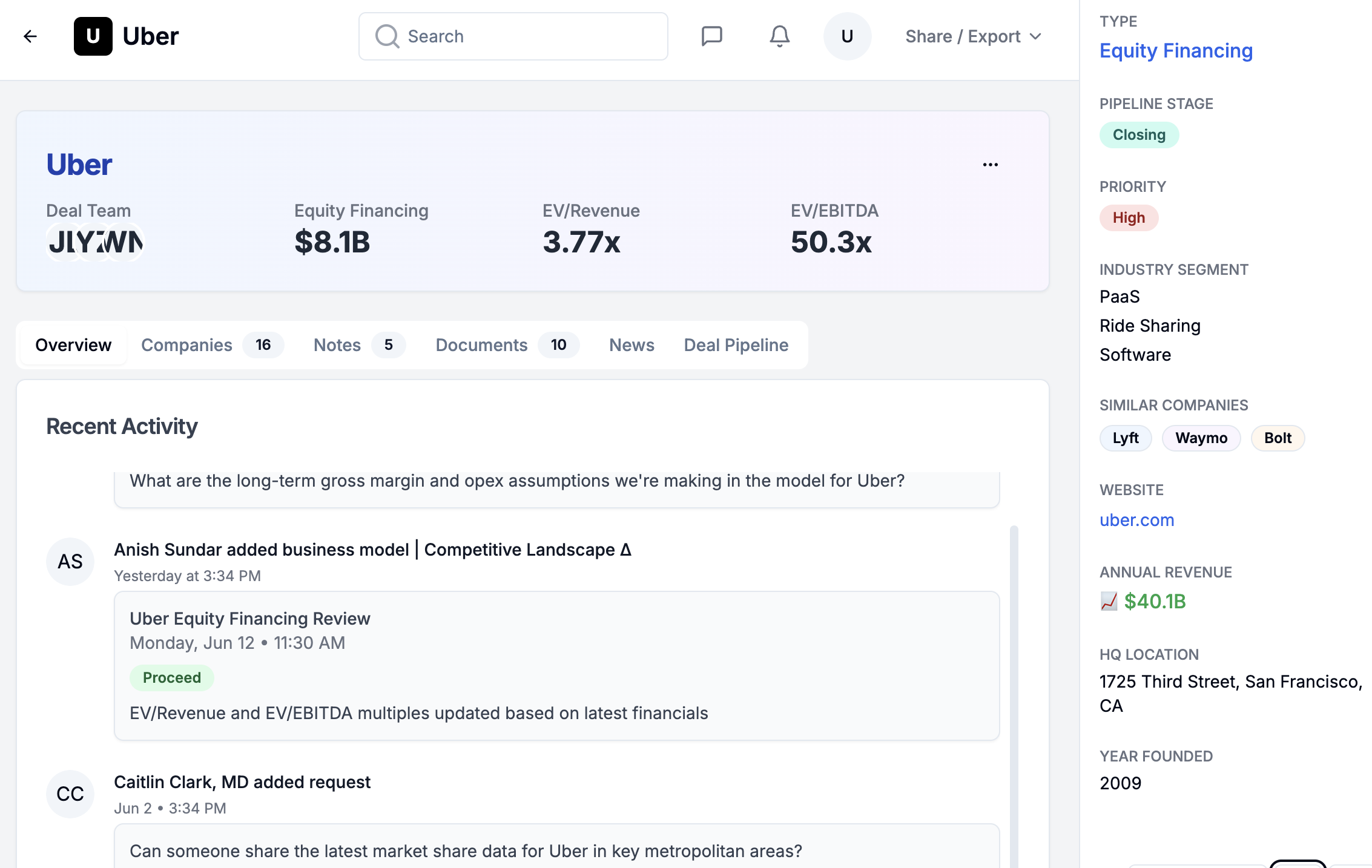The height and width of the screenshot is (868, 1372).
Task: Click the CC avatar for Caitlin Clark
Action: click(x=70, y=794)
